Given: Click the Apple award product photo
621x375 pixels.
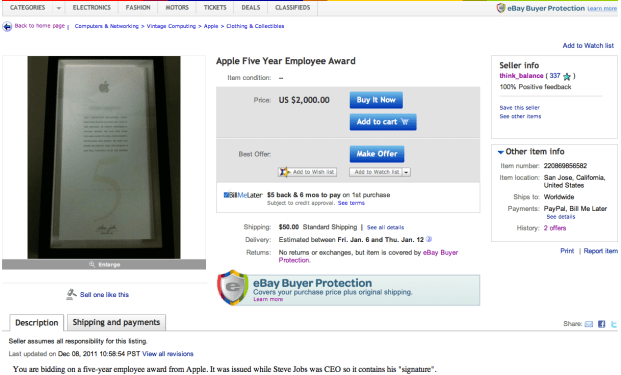Looking at the screenshot, I should 104,157.
